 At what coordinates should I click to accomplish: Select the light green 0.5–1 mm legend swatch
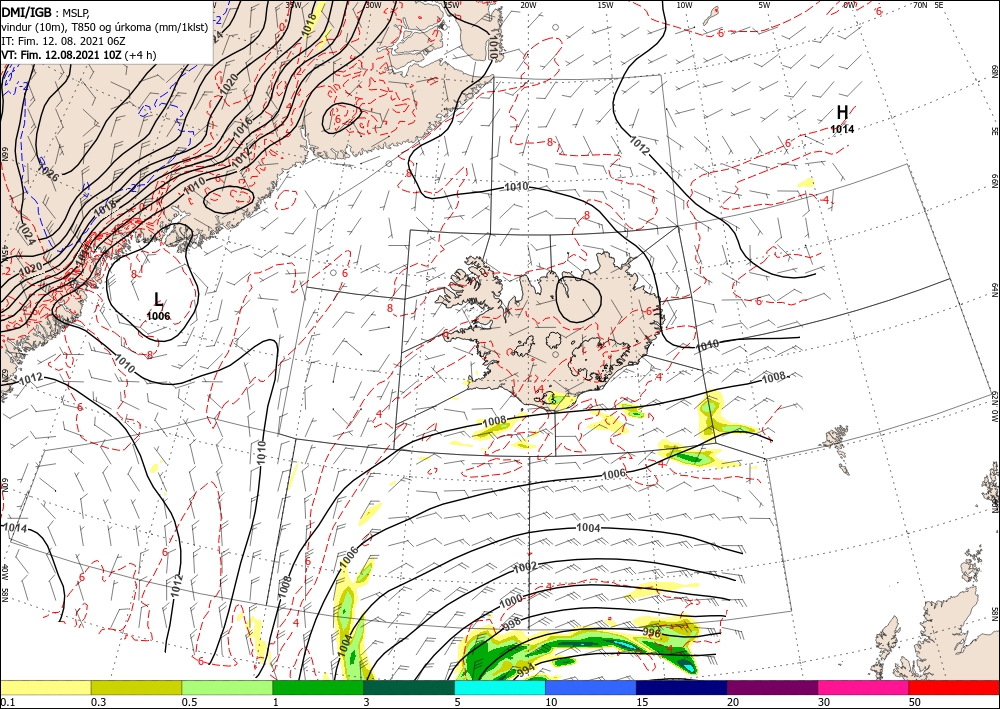[227, 687]
